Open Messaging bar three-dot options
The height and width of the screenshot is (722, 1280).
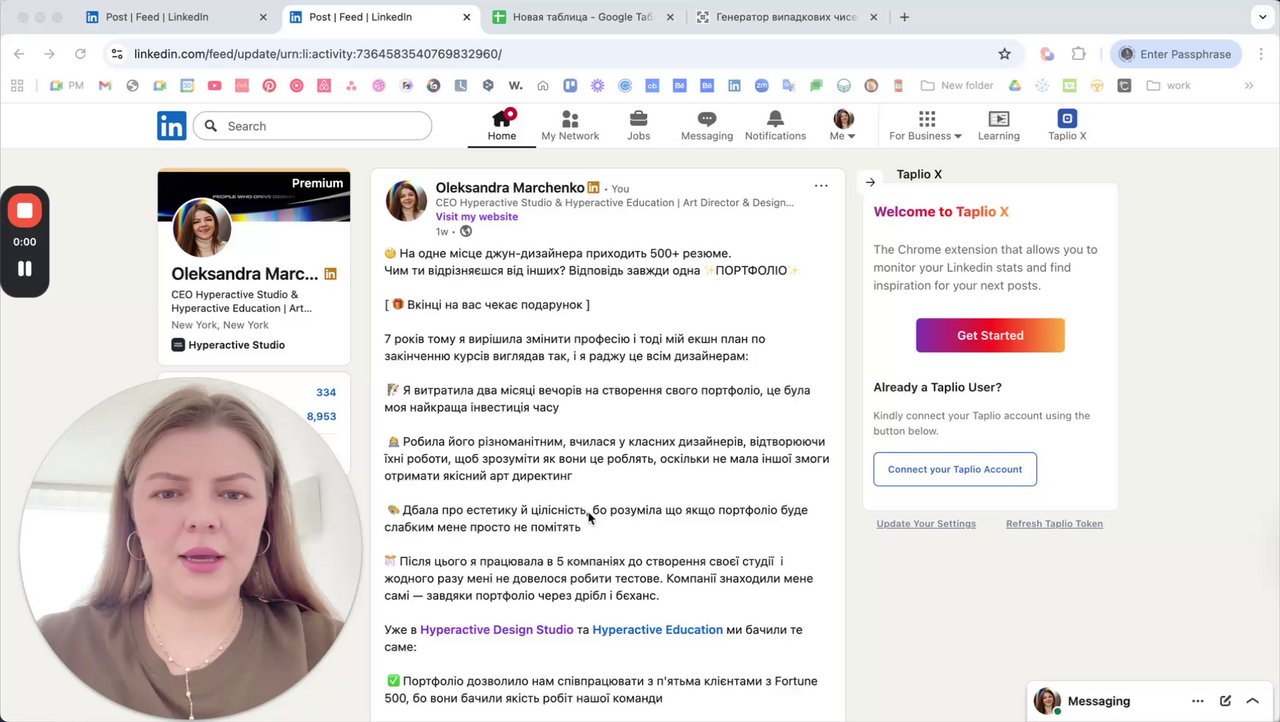pyautogui.click(x=1198, y=701)
